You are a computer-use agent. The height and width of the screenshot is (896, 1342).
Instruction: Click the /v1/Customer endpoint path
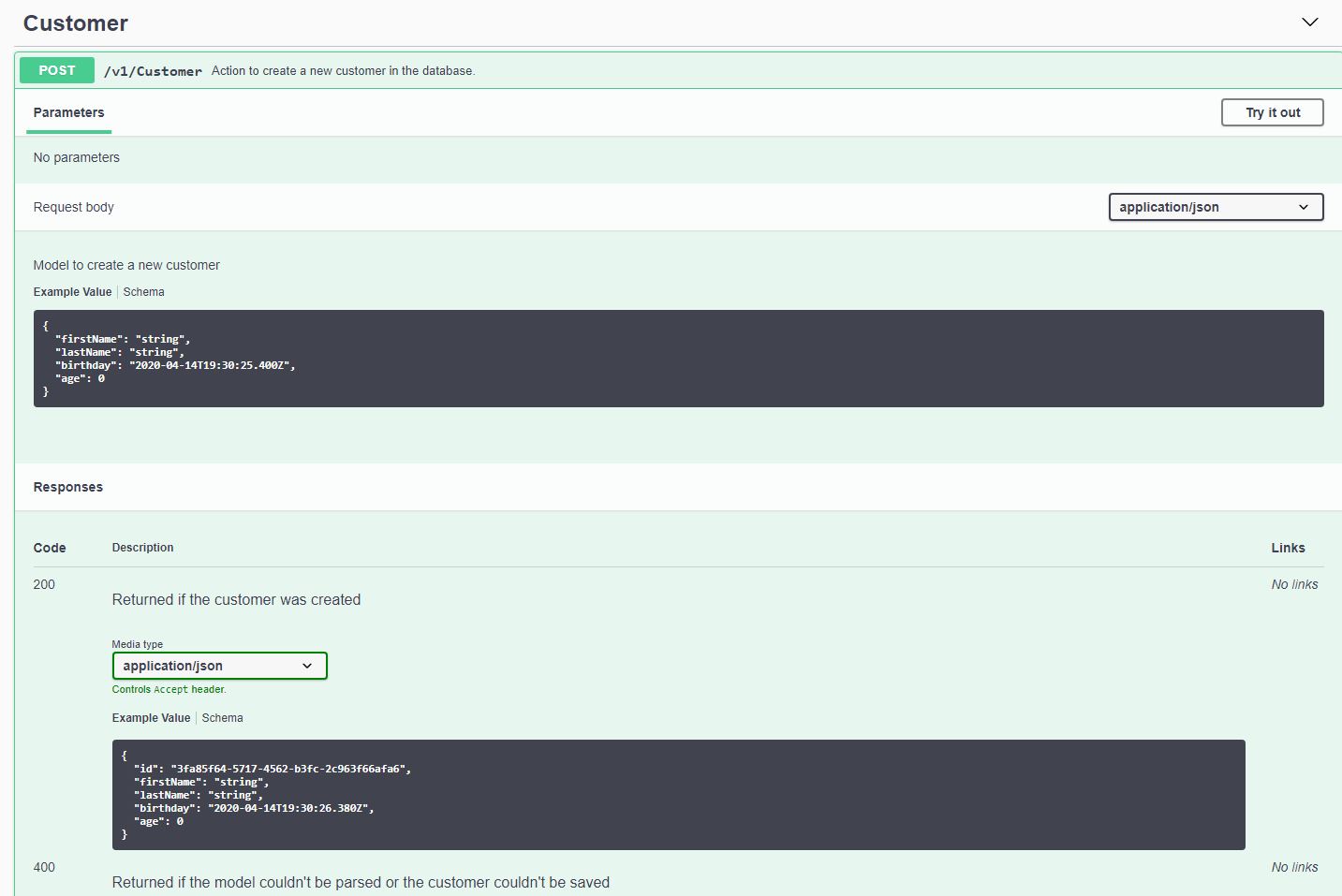pos(153,70)
